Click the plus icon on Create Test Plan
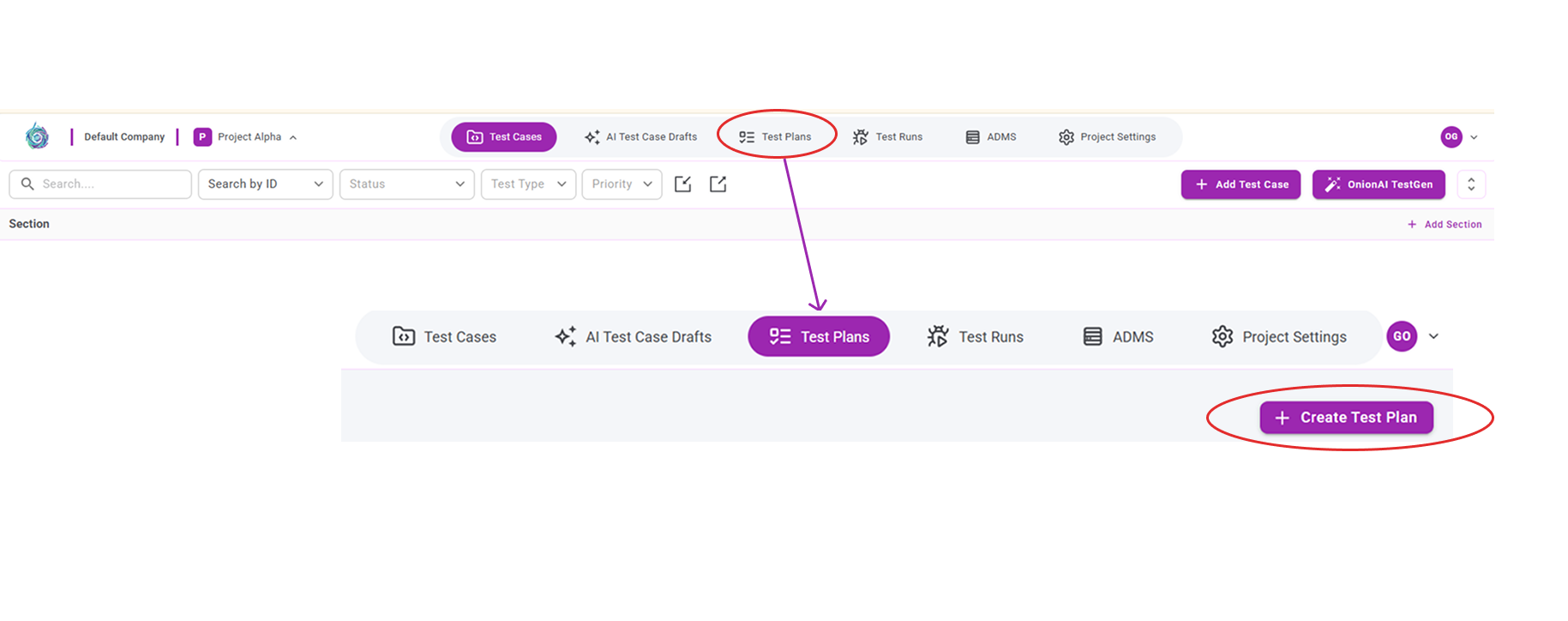Viewport: 1568px width, 621px height. tap(1282, 418)
